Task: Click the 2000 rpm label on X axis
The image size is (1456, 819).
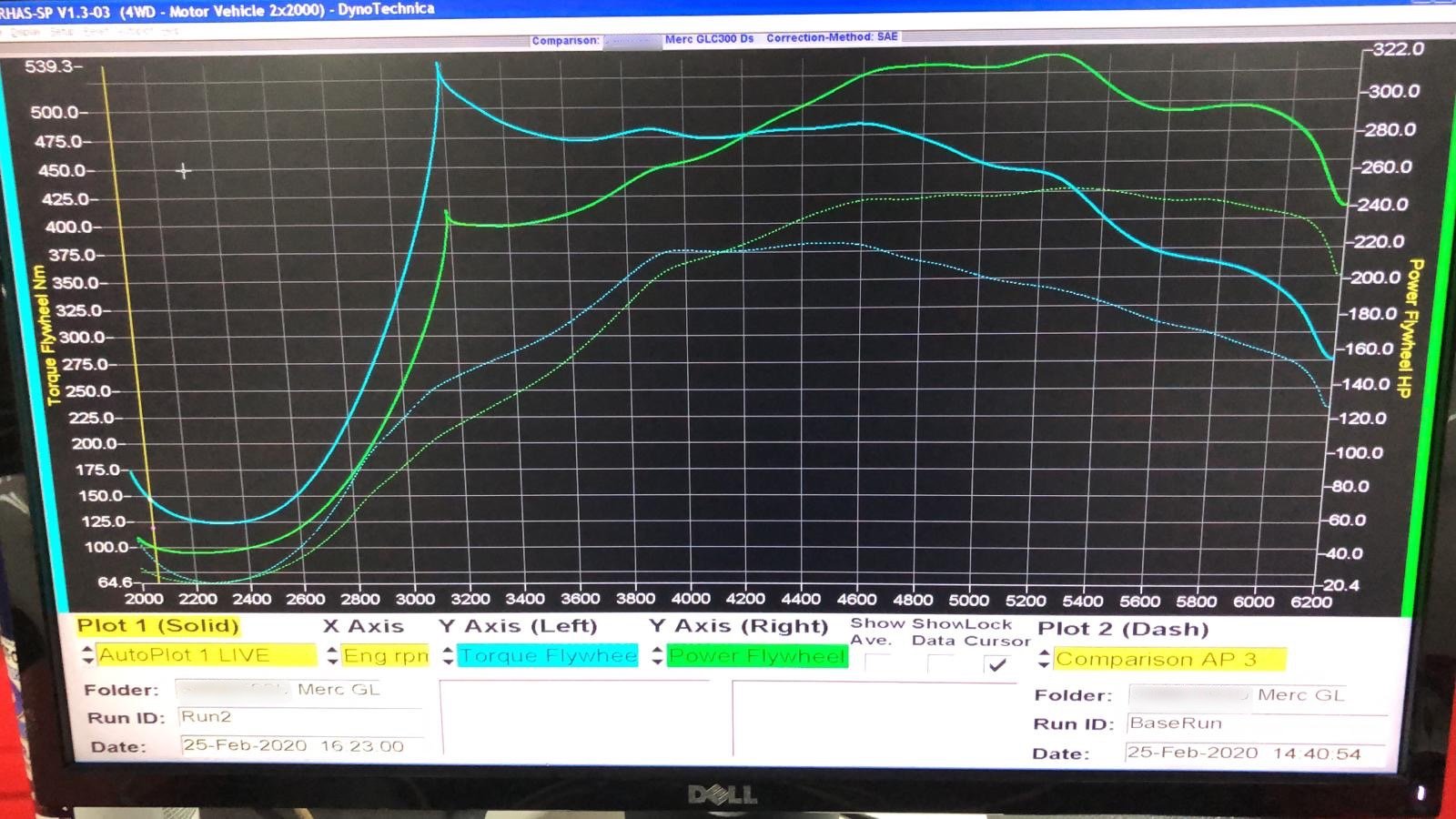Action: coord(144,599)
